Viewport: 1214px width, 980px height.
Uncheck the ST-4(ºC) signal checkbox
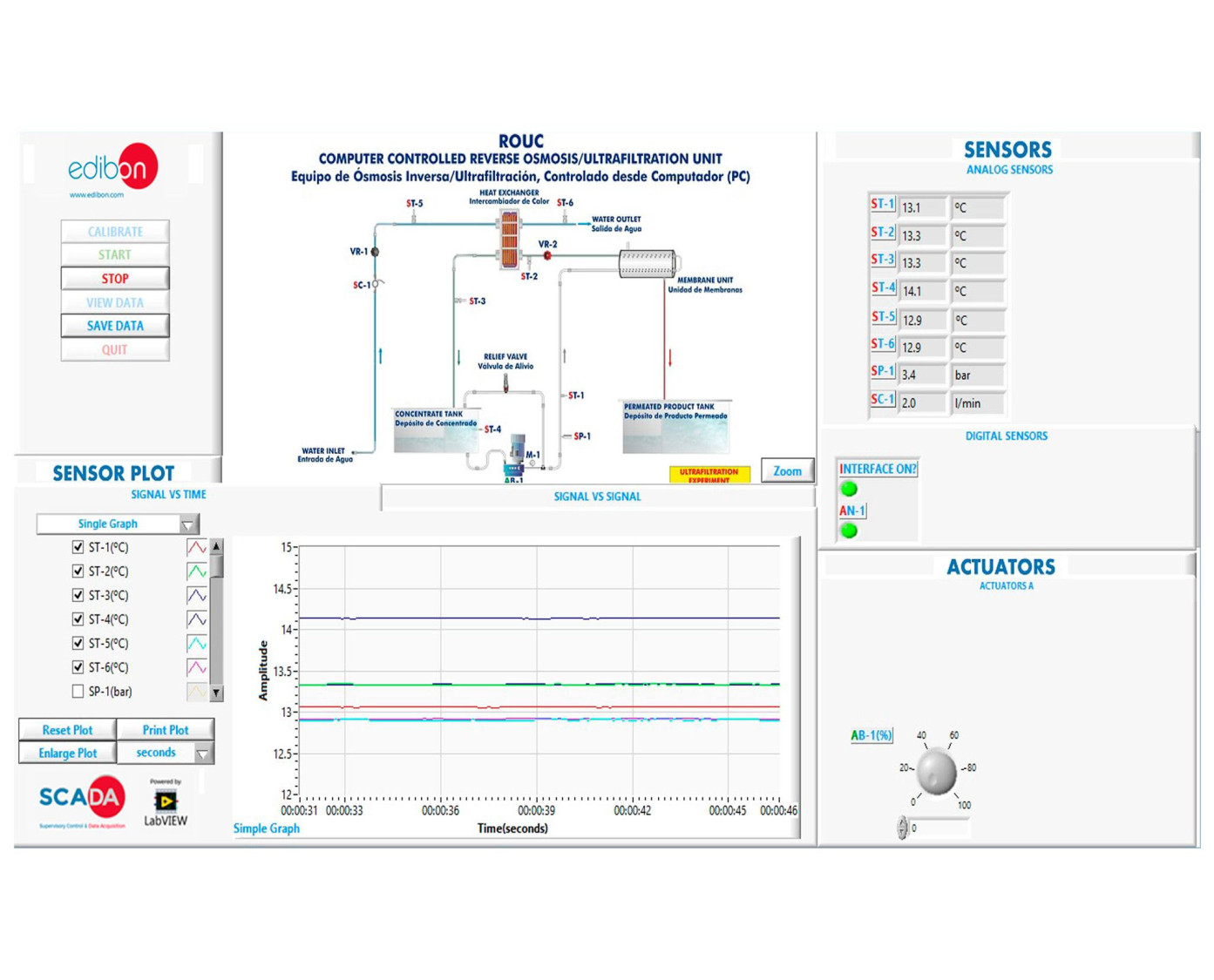point(78,619)
